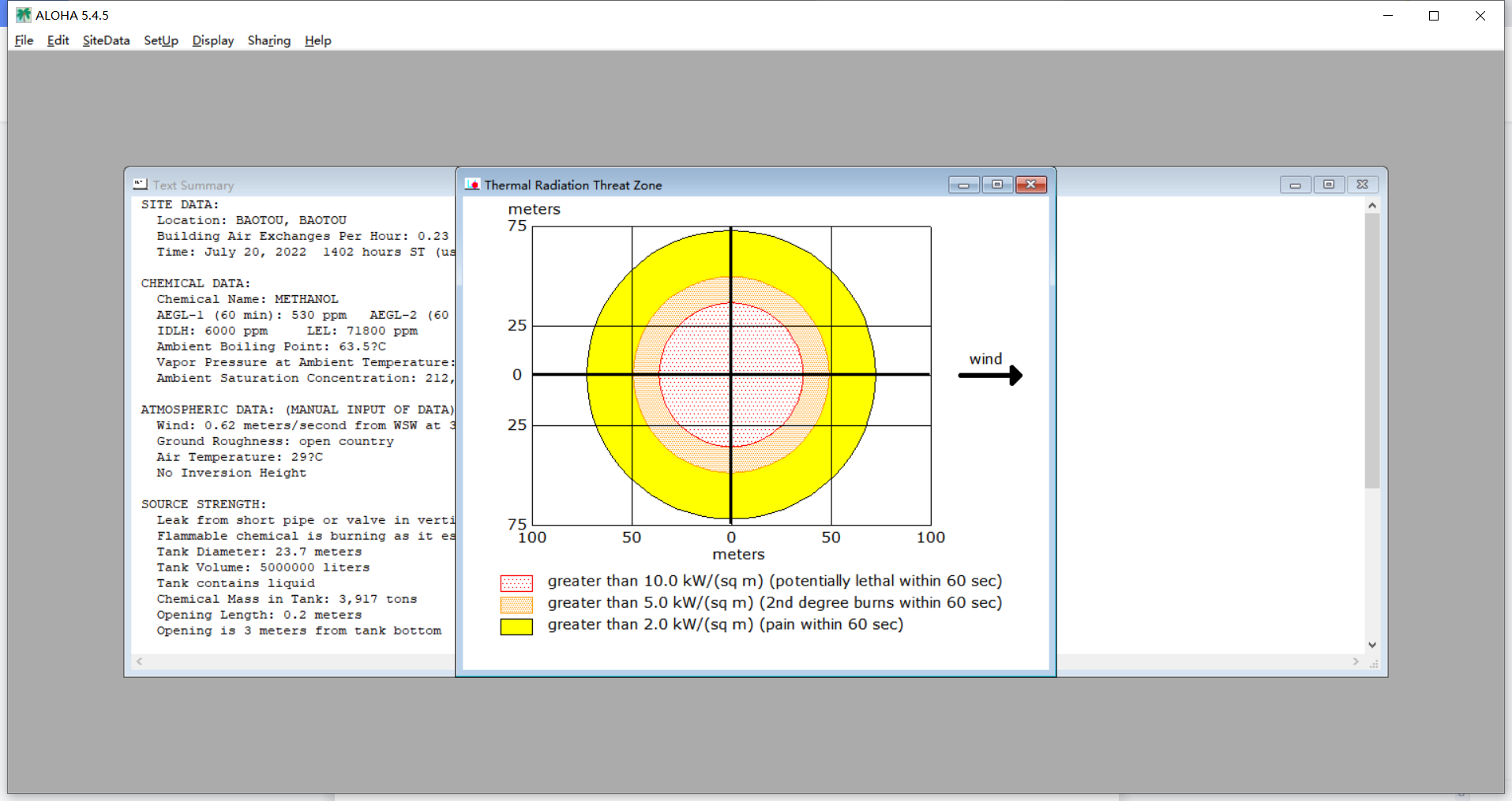Click the ALOHA palm tree app icon
The image size is (1512, 801).
tap(24, 15)
